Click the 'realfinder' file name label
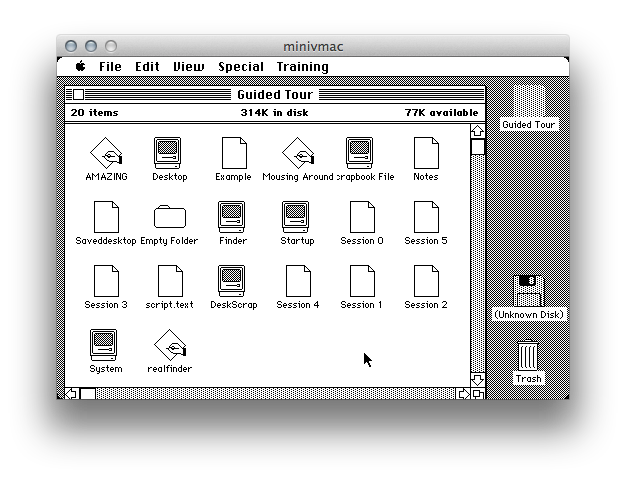Screen dimensions: 626x478 coord(170,369)
